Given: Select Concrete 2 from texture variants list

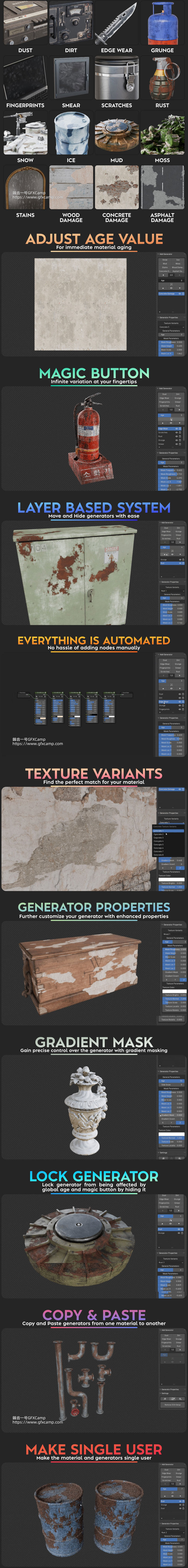Looking at the screenshot, I should (x=168, y=835).
